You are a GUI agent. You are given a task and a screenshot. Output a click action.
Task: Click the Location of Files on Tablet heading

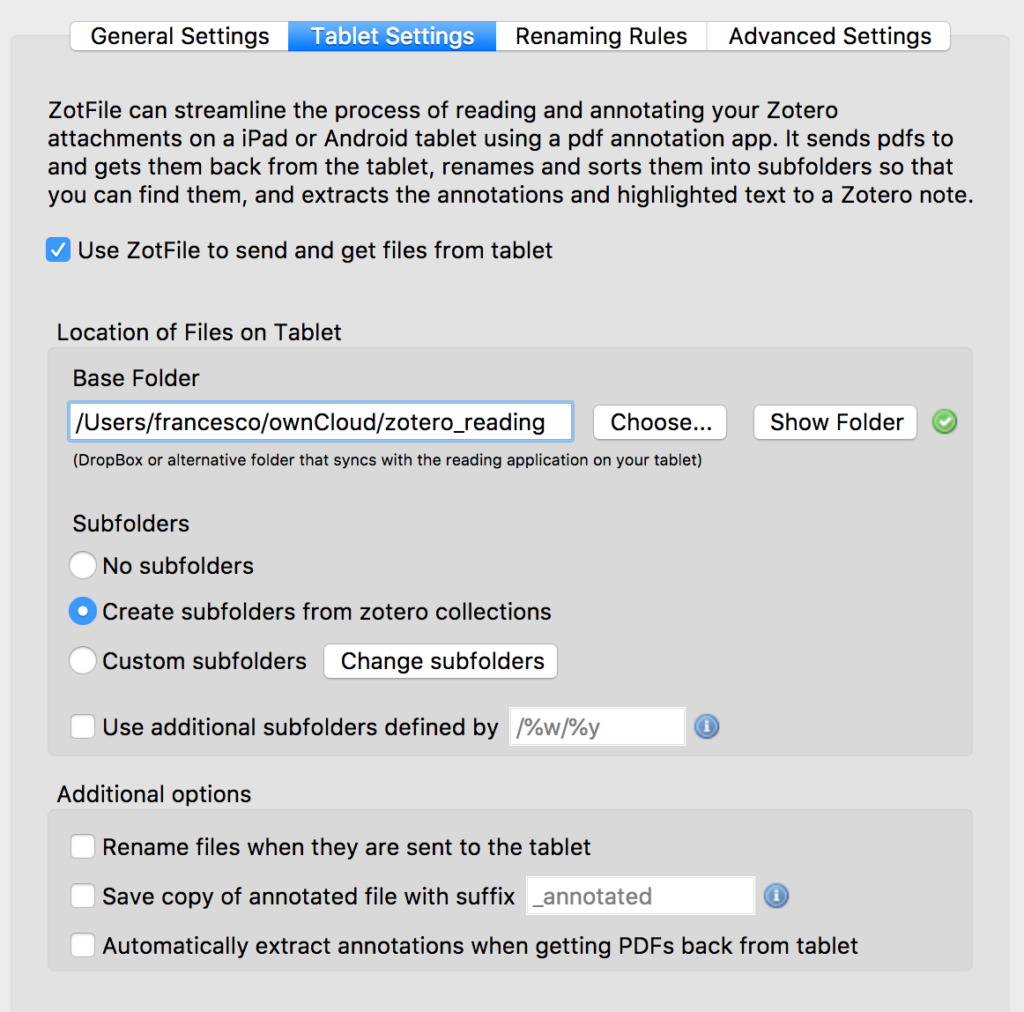point(199,332)
